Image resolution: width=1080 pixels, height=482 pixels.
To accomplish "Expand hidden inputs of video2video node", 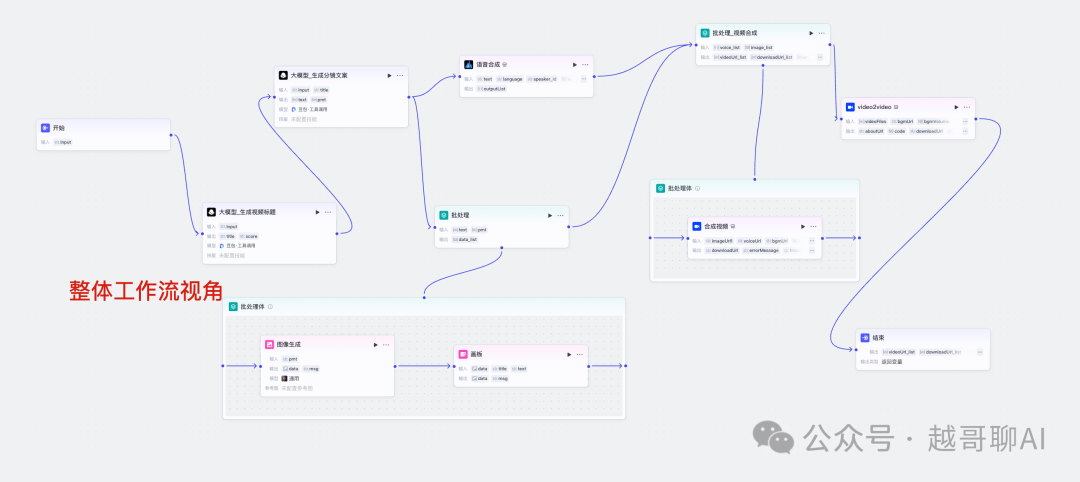I will pyautogui.click(x=966, y=122).
